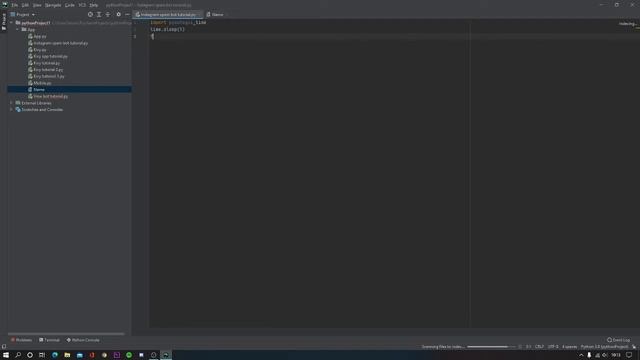Open the volume control in system tray
The width and height of the screenshot is (640, 360).
[x=604, y=355]
